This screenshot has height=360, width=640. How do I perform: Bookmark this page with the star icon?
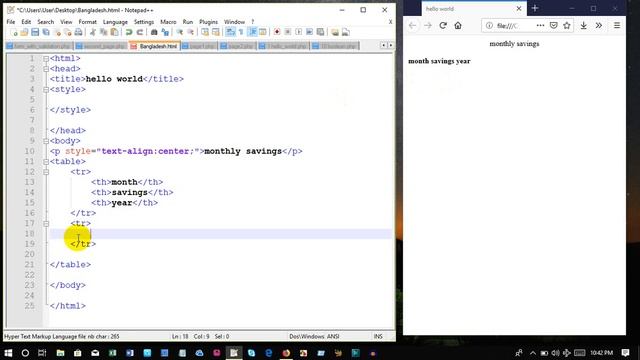click(567, 25)
